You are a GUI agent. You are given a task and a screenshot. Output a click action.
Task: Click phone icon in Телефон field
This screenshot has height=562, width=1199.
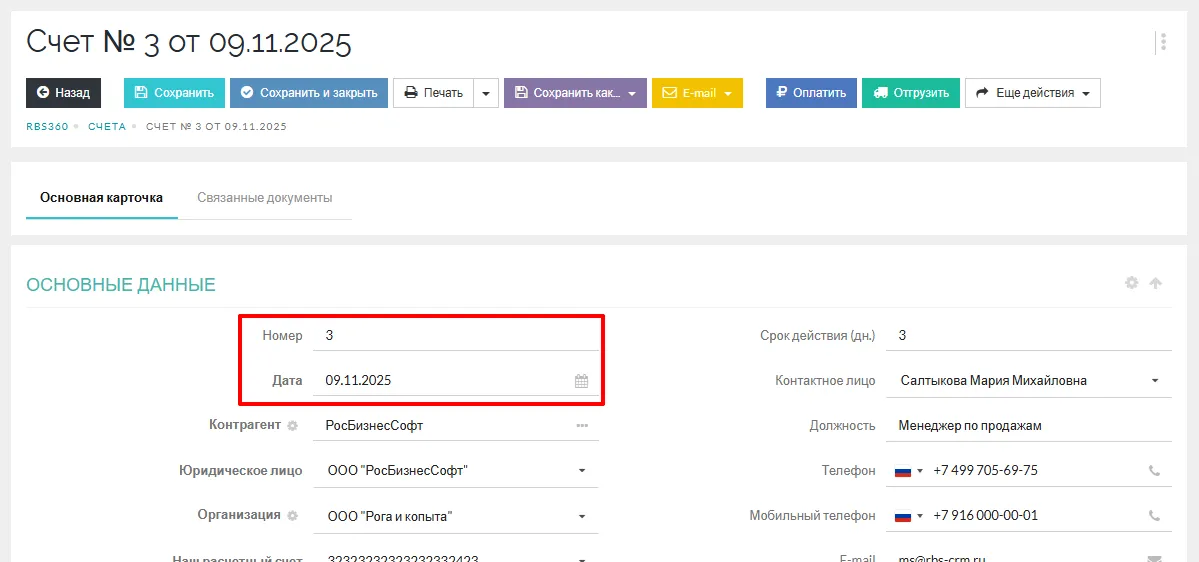click(x=1154, y=471)
